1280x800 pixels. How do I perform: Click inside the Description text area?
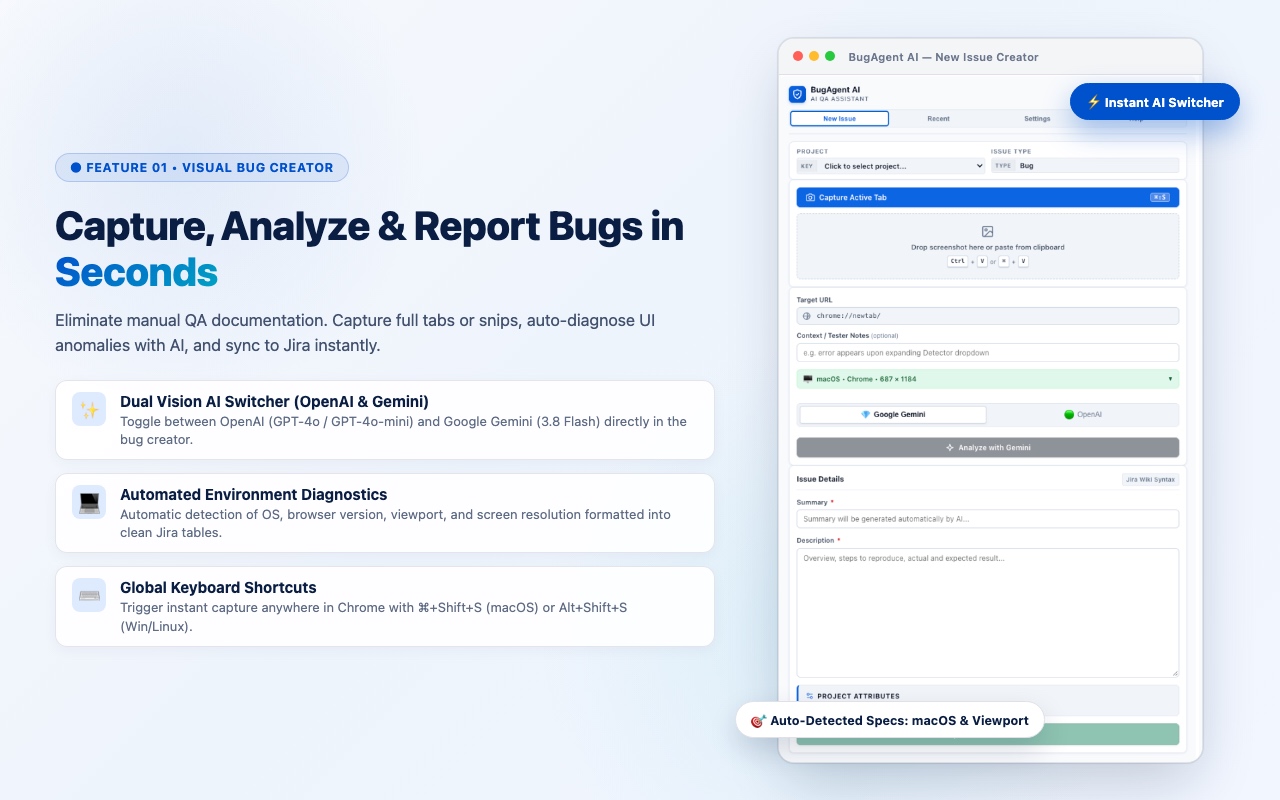[x=988, y=612]
